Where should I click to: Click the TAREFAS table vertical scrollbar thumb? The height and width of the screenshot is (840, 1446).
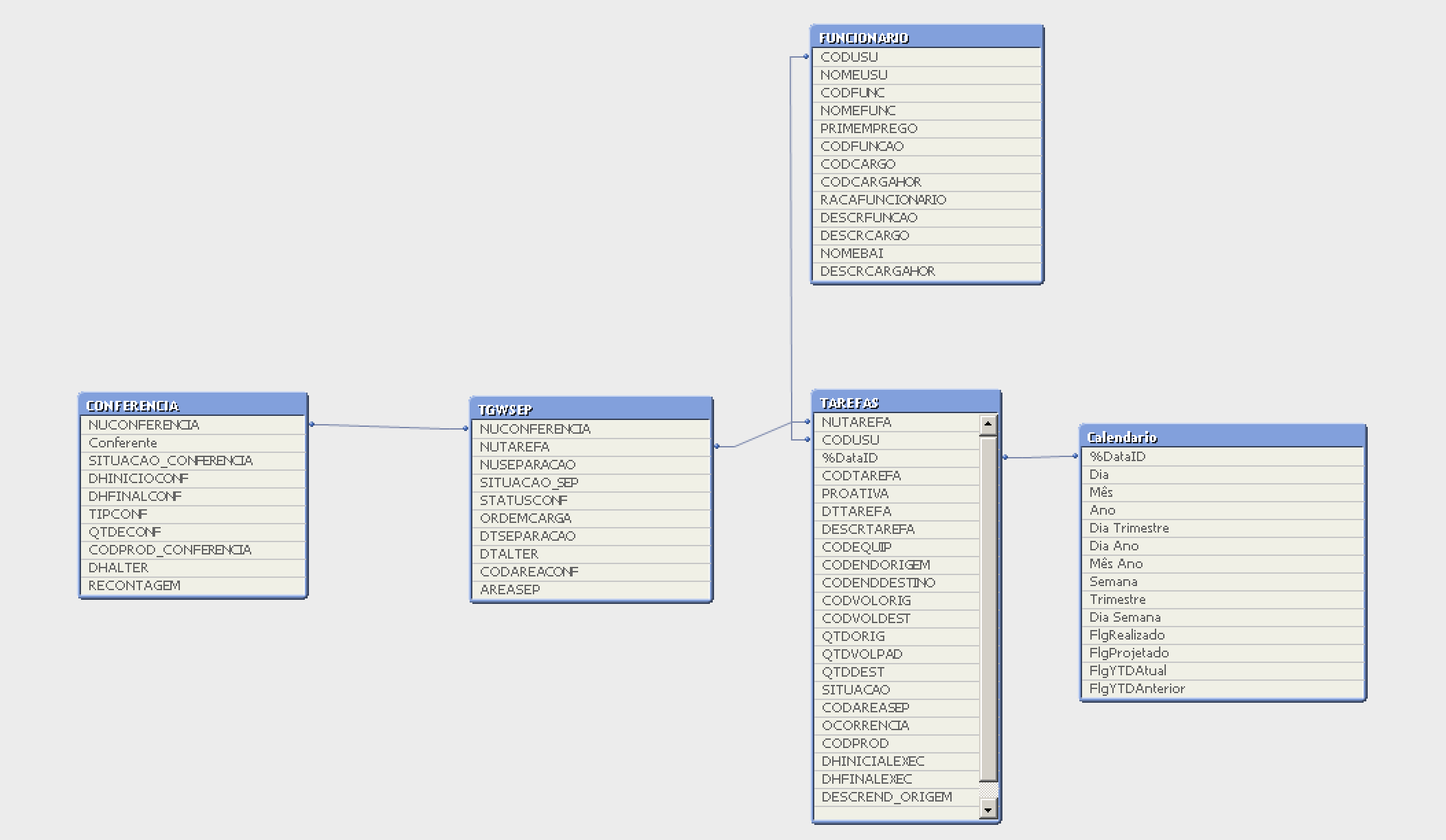point(988,609)
